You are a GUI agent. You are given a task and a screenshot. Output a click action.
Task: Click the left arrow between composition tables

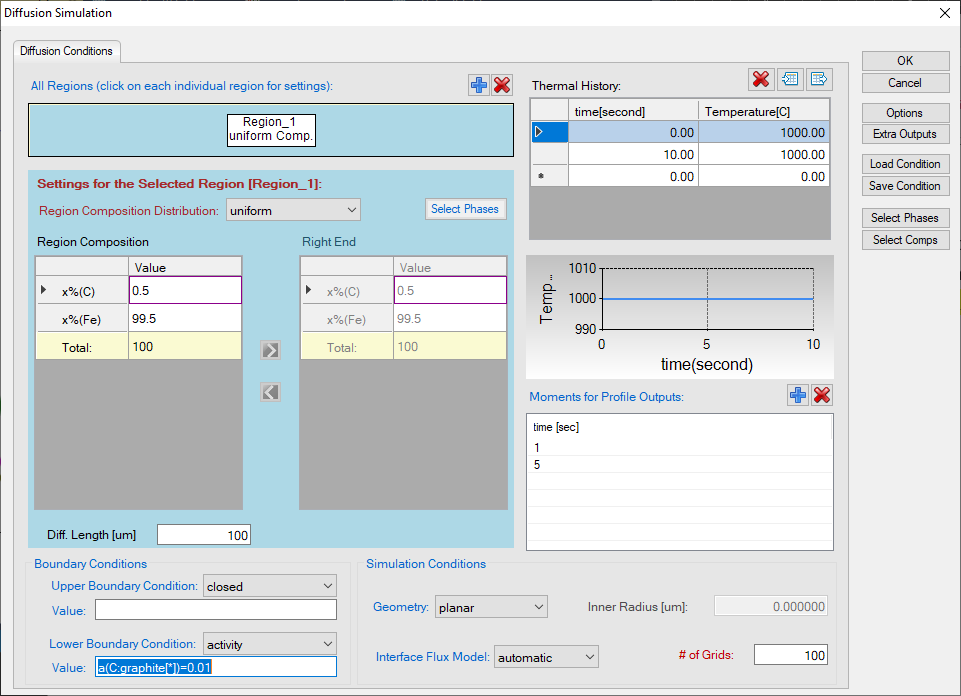point(270,392)
